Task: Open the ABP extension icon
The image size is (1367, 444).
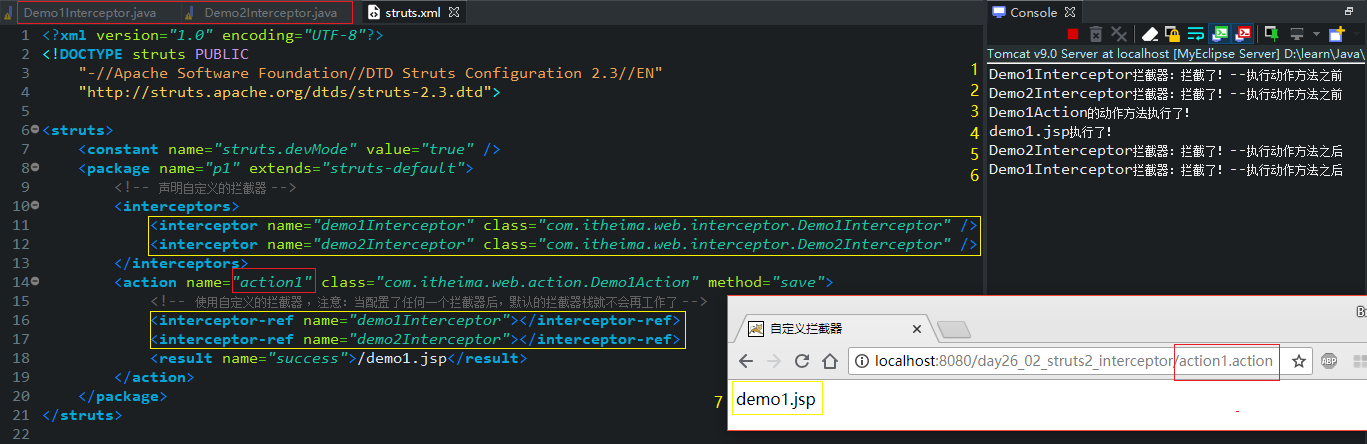Action: click(1329, 361)
